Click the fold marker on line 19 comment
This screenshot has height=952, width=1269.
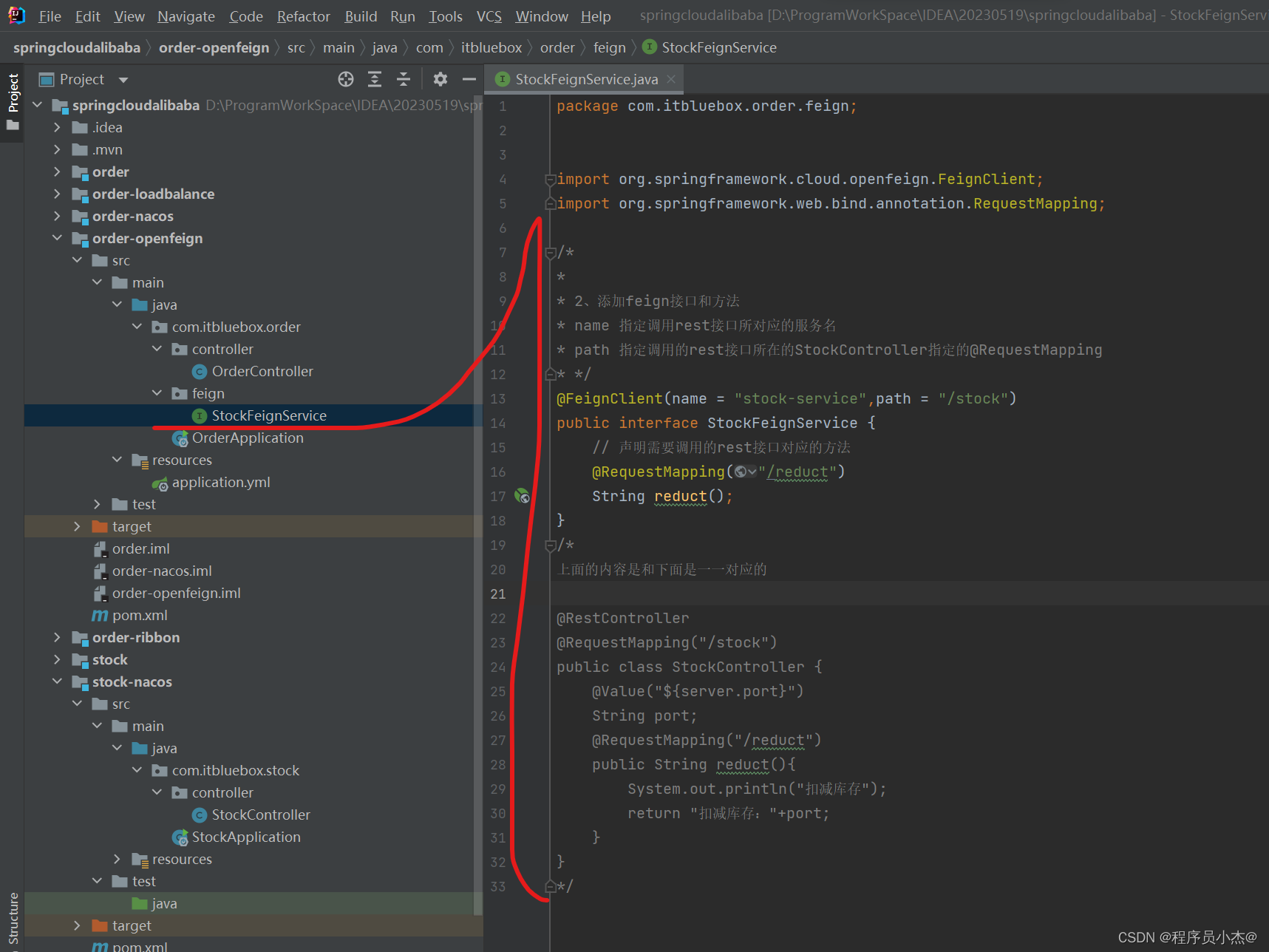click(550, 545)
